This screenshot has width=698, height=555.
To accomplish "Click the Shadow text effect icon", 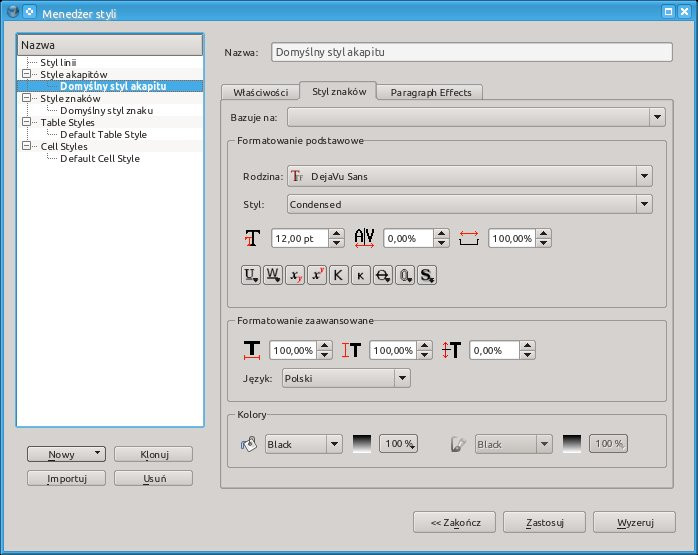I will (x=427, y=275).
